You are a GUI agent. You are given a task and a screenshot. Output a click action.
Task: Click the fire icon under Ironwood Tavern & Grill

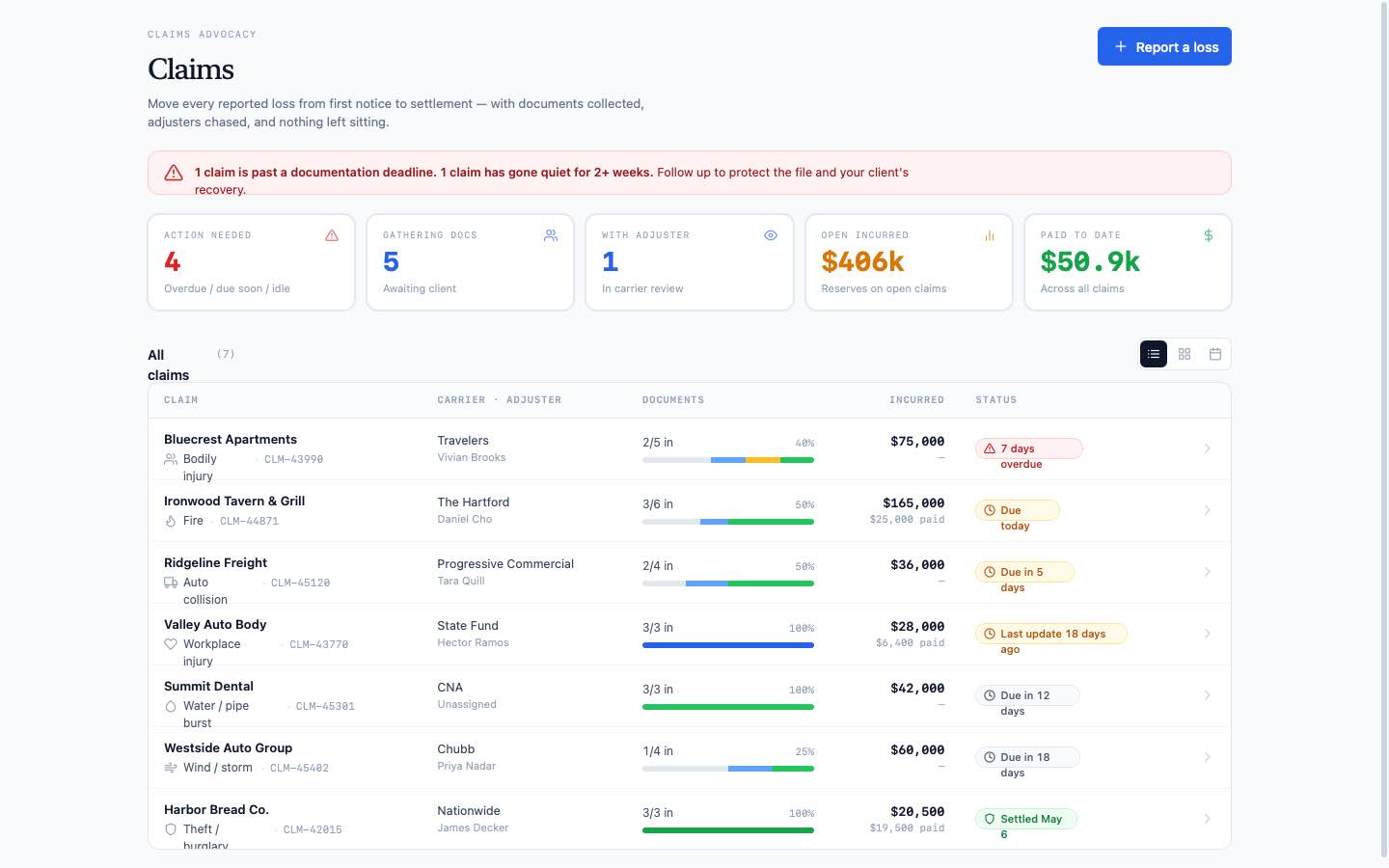click(x=171, y=521)
